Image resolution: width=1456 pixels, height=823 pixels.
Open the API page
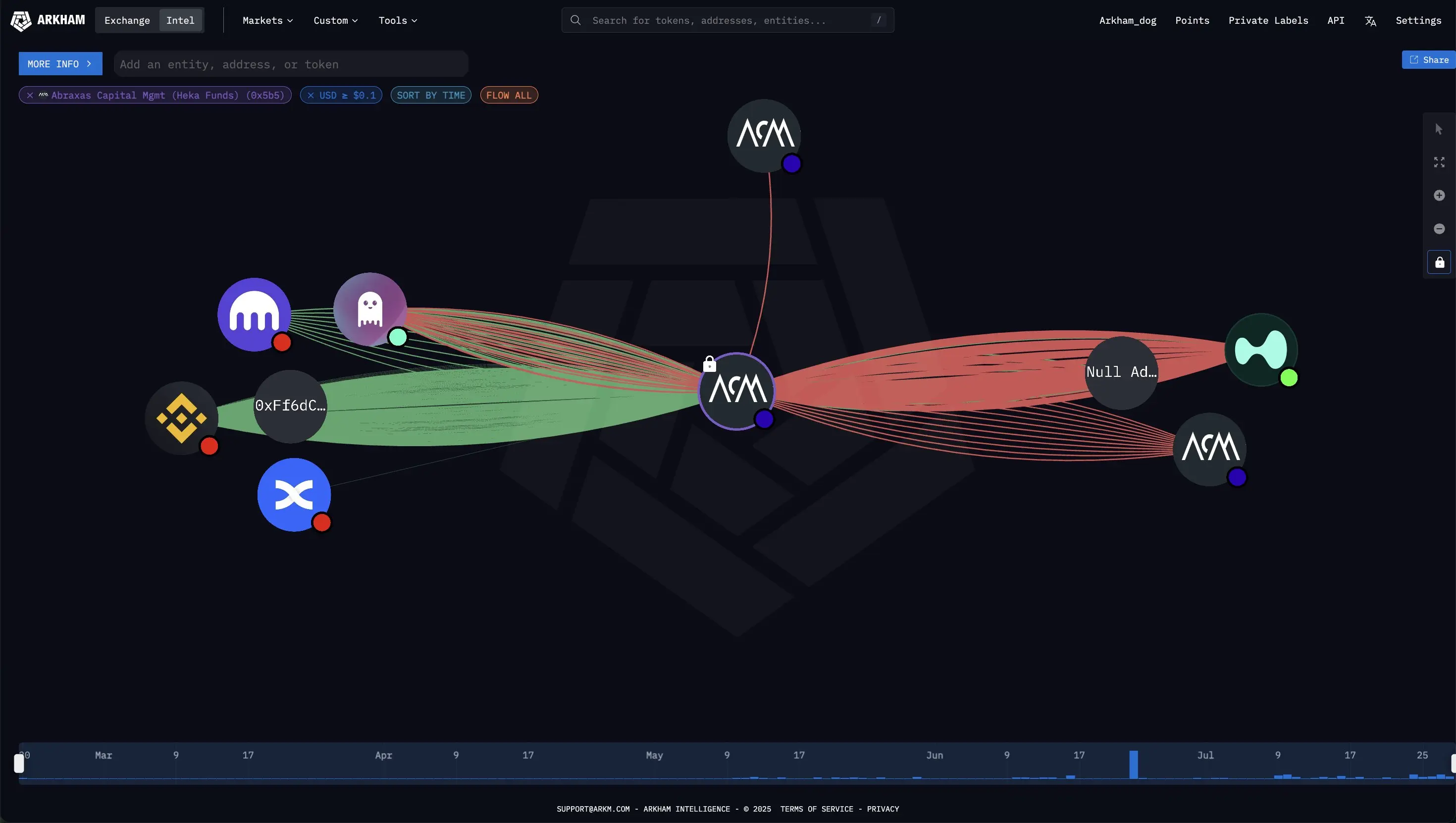pyautogui.click(x=1336, y=20)
